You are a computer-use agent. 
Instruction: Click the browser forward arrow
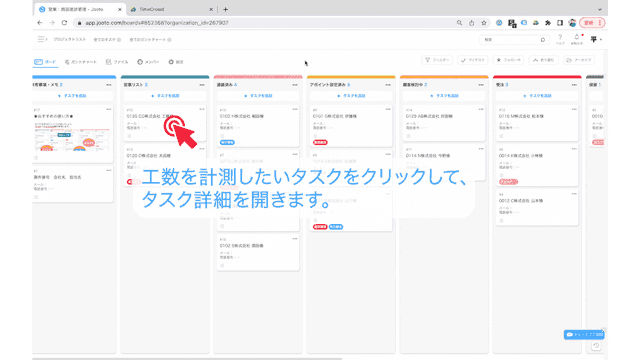52,23
